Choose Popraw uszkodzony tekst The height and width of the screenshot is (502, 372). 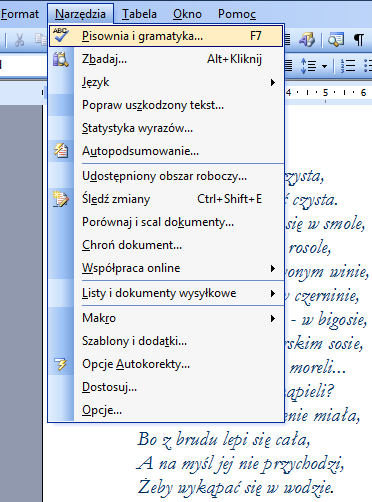click(x=166, y=105)
